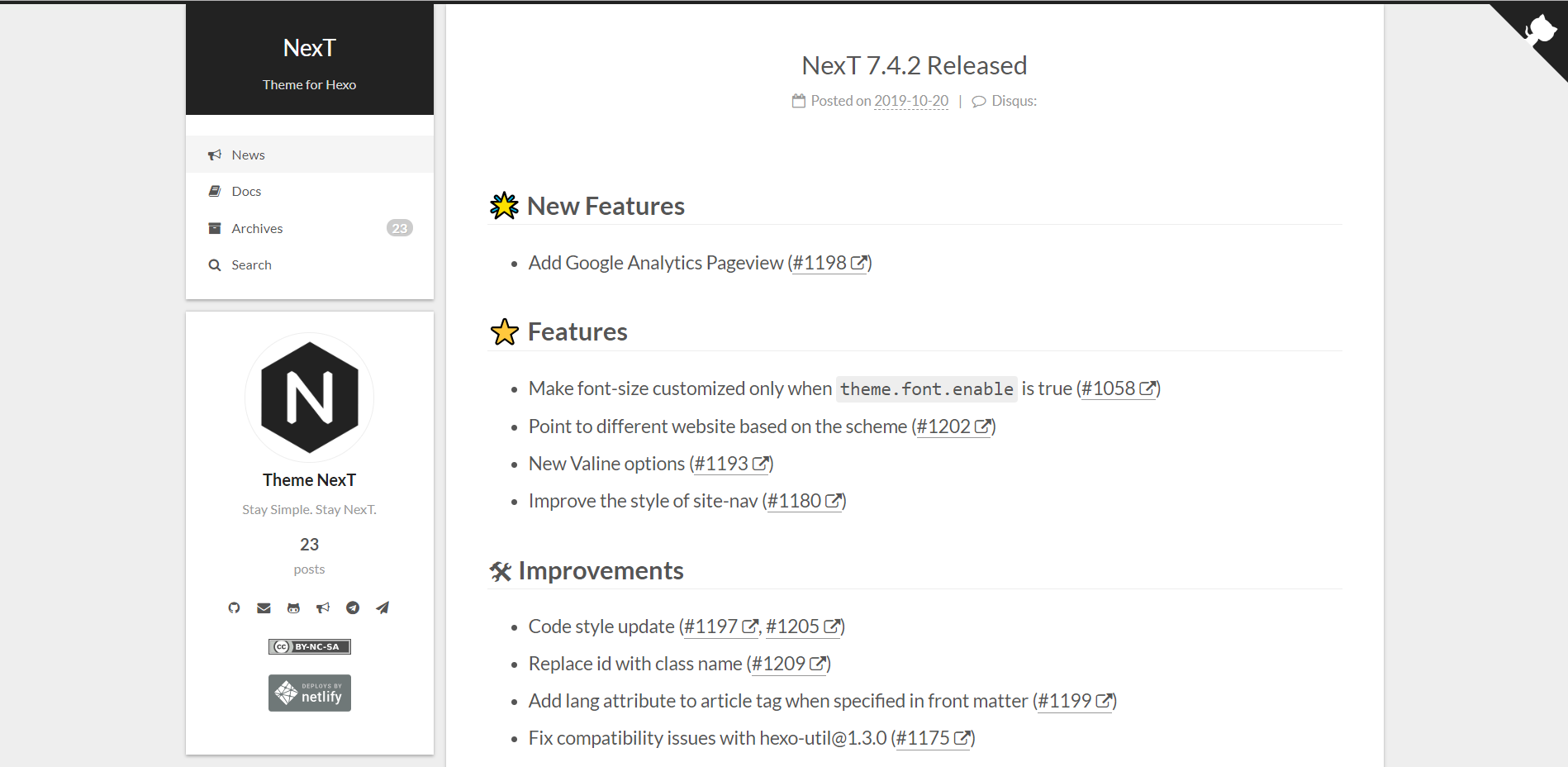Click the megaphone icon under posts count
The width and height of the screenshot is (1568, 767).
pos(323,607)
